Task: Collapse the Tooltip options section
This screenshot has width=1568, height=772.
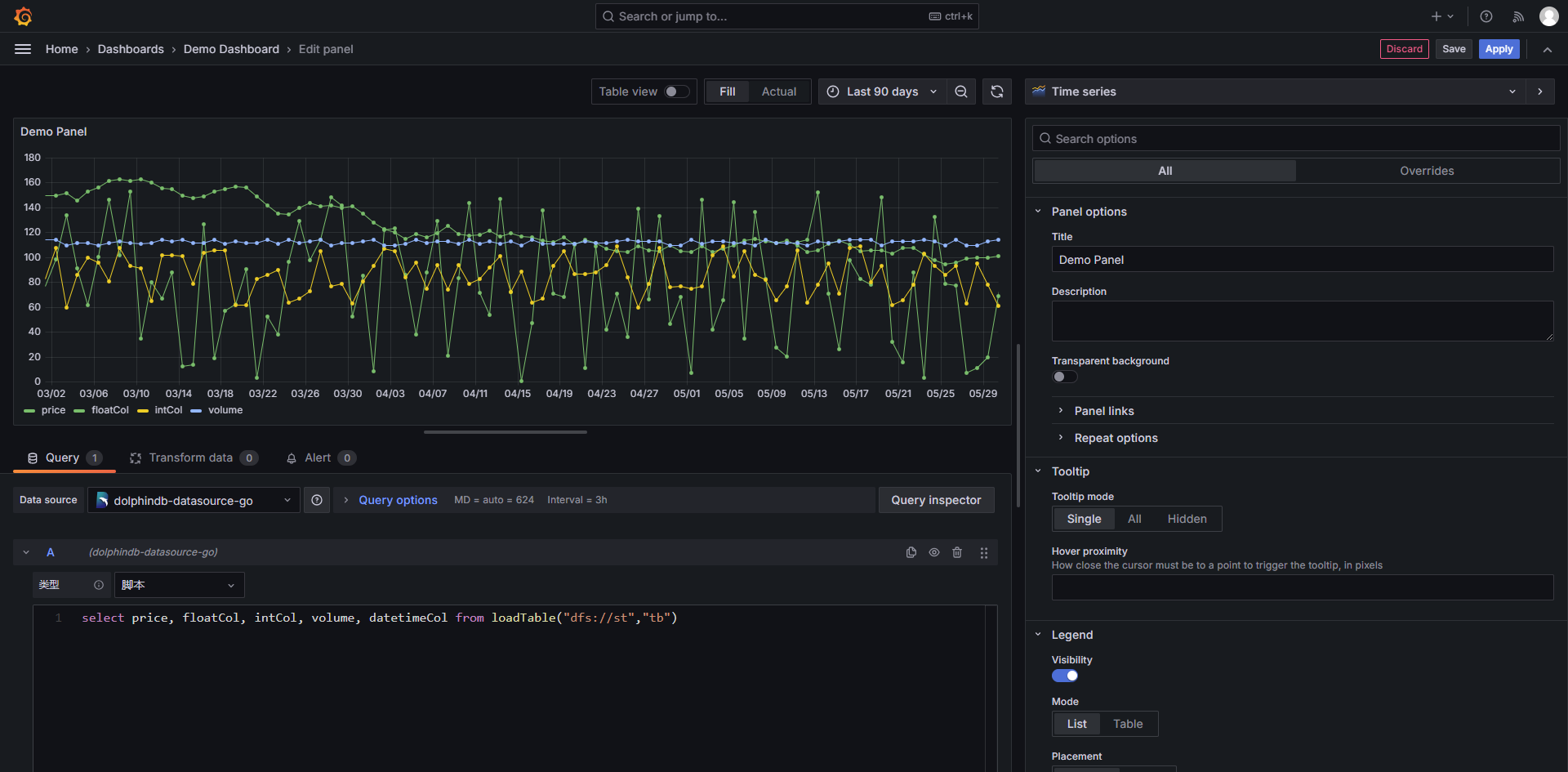Action: (x=1069, y=471)
